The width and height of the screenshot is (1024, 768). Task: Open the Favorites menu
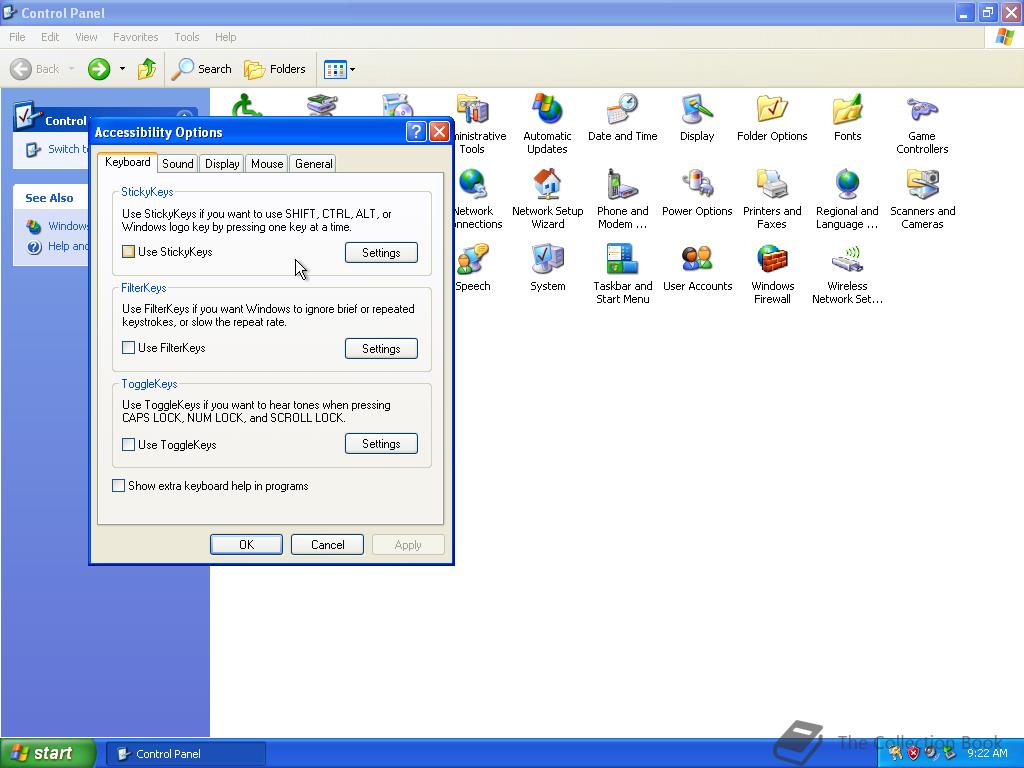(135, 37)
